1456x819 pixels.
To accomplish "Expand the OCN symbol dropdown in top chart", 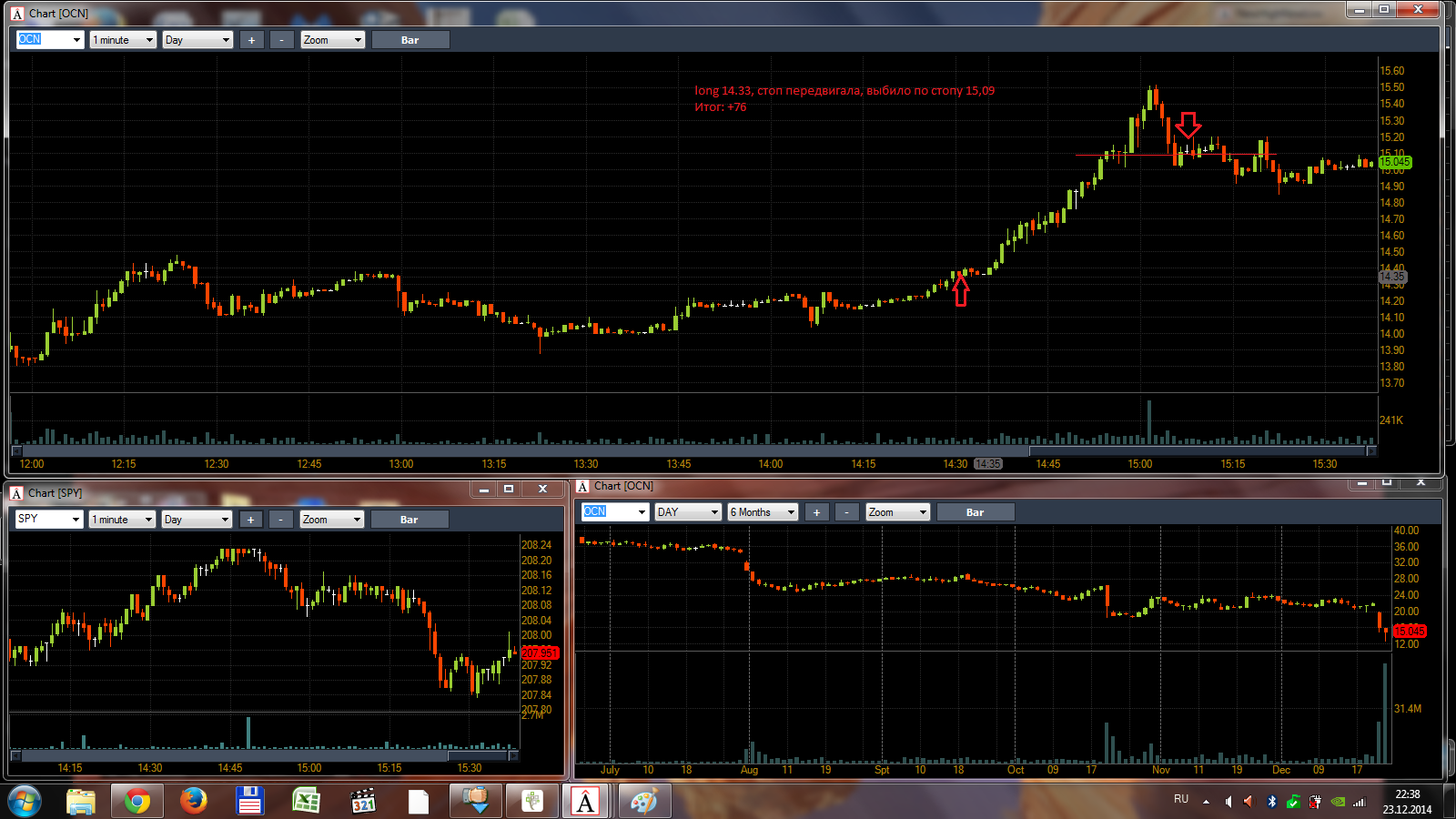I will [x=76, y=40].
